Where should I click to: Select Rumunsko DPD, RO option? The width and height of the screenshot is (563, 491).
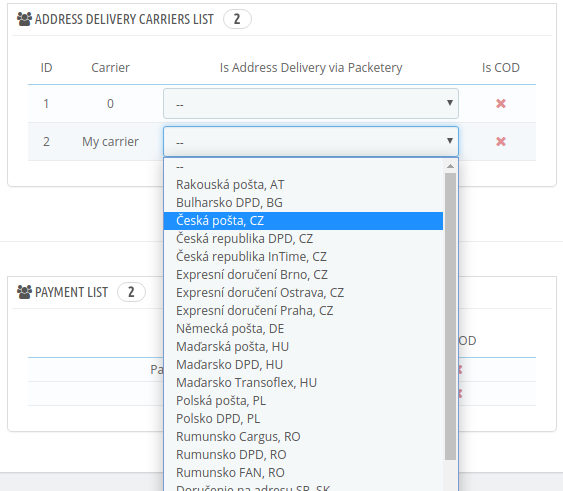click(x=303, y=454)
